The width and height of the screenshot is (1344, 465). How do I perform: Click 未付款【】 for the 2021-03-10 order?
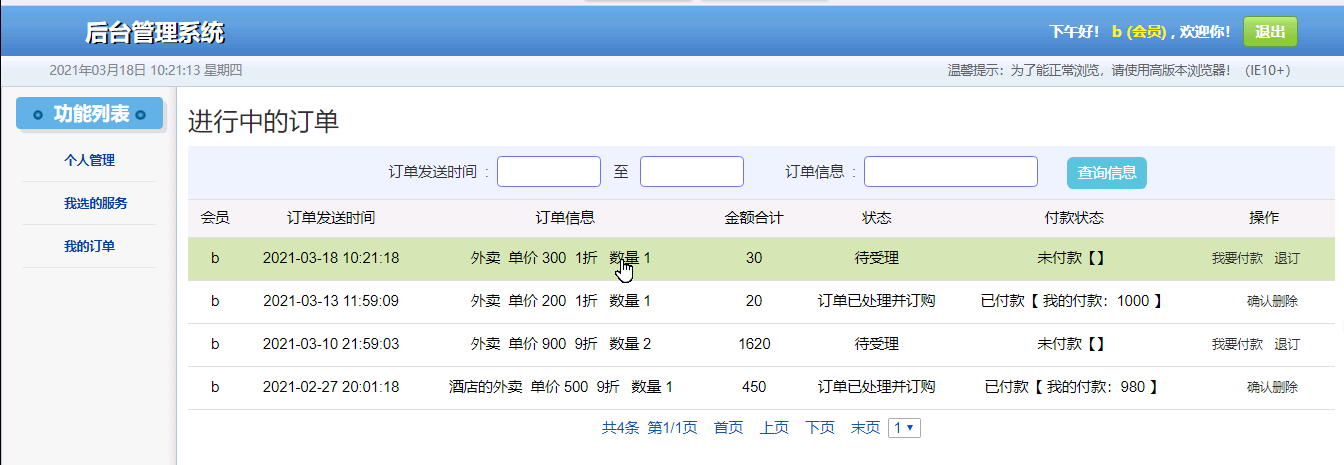(x=1073, y=344)
